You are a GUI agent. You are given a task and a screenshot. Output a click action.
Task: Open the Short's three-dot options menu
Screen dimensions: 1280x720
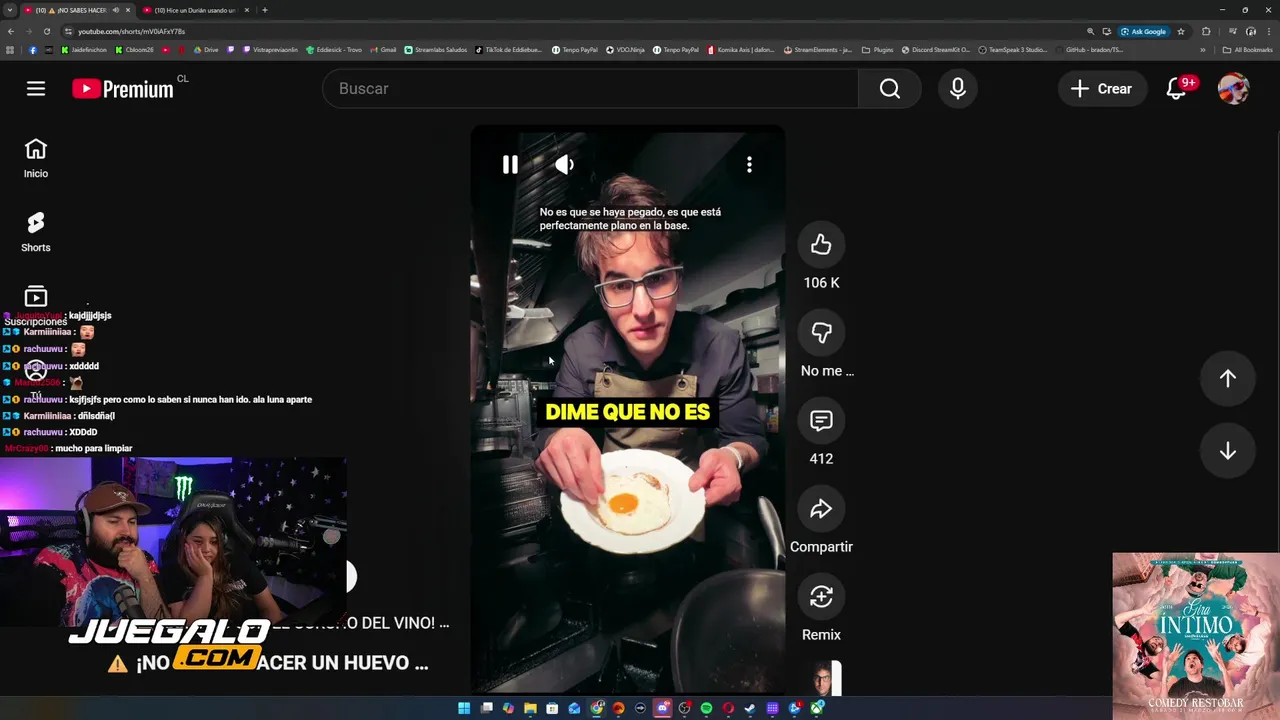click(749, 164)
